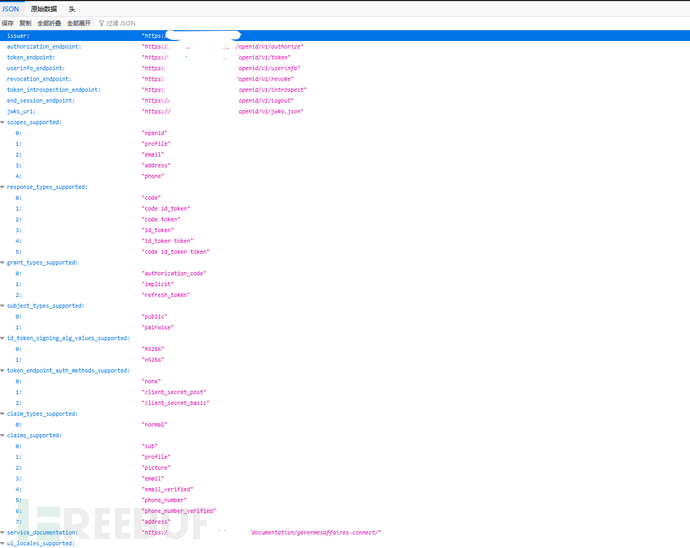Viewport: 690px width, 548px height.
Task: Click the 保存 save button
Action: pos(8,23)
